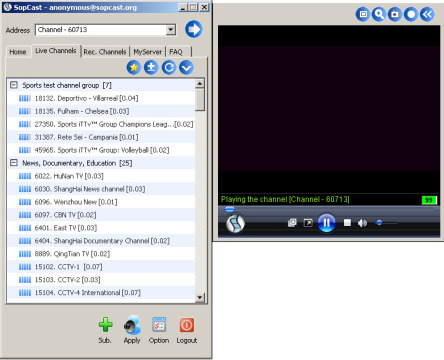Viewport: 444px width, 360px height.
Task: Refresh the channel list with the circular arrow
Action: (169, 68)
